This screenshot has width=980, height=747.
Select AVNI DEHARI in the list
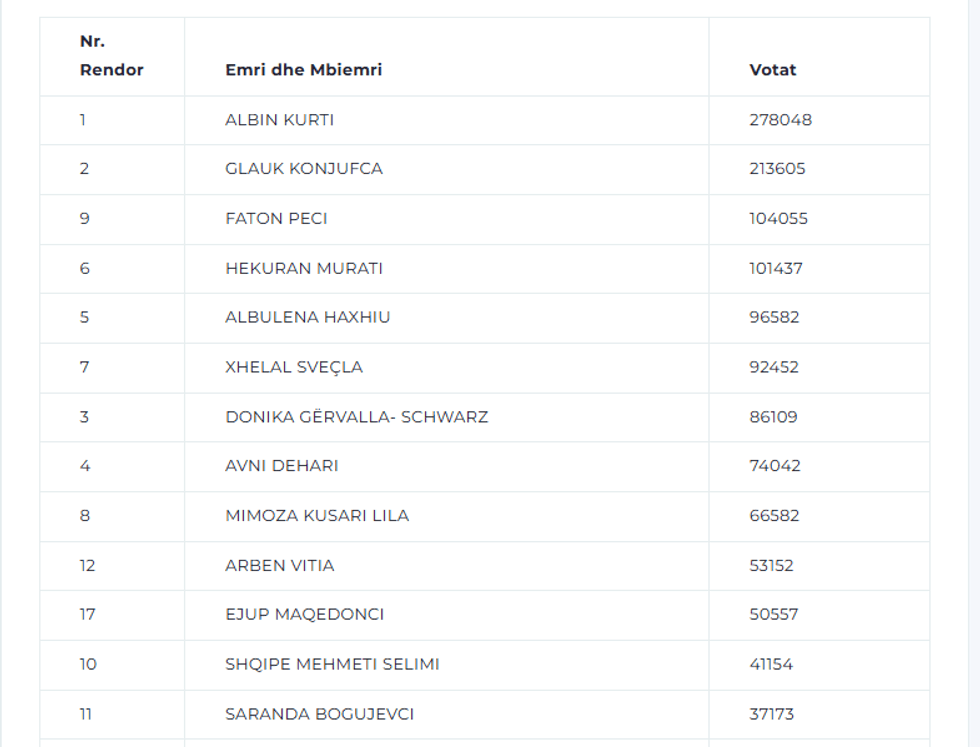tap(281, 466)
